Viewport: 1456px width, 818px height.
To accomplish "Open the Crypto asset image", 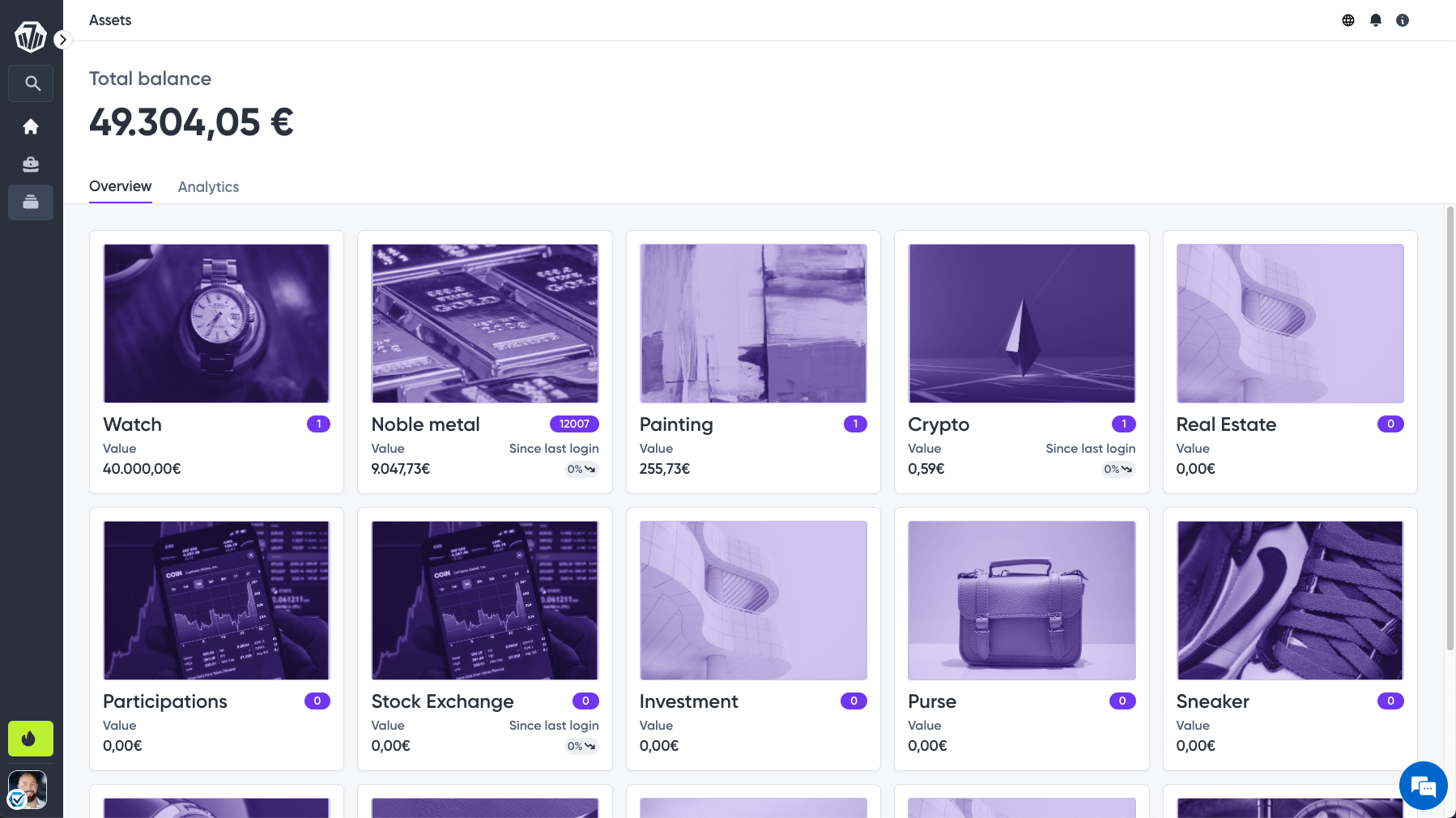I will pos(1022,323).
